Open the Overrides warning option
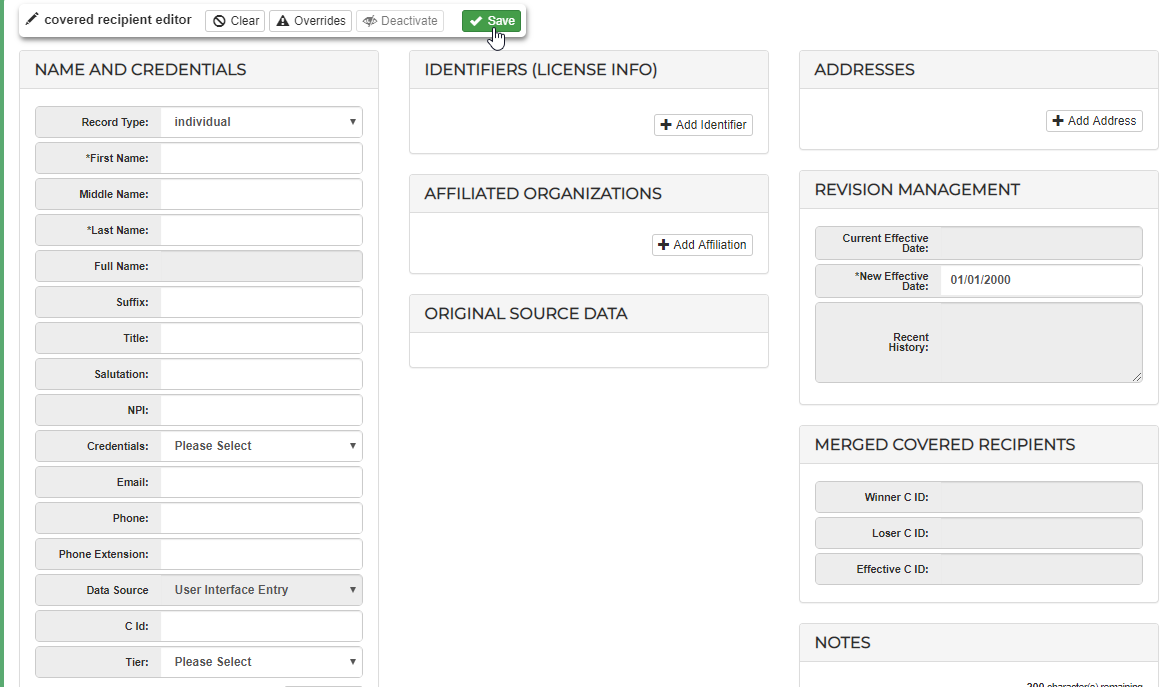 point(310,21)
